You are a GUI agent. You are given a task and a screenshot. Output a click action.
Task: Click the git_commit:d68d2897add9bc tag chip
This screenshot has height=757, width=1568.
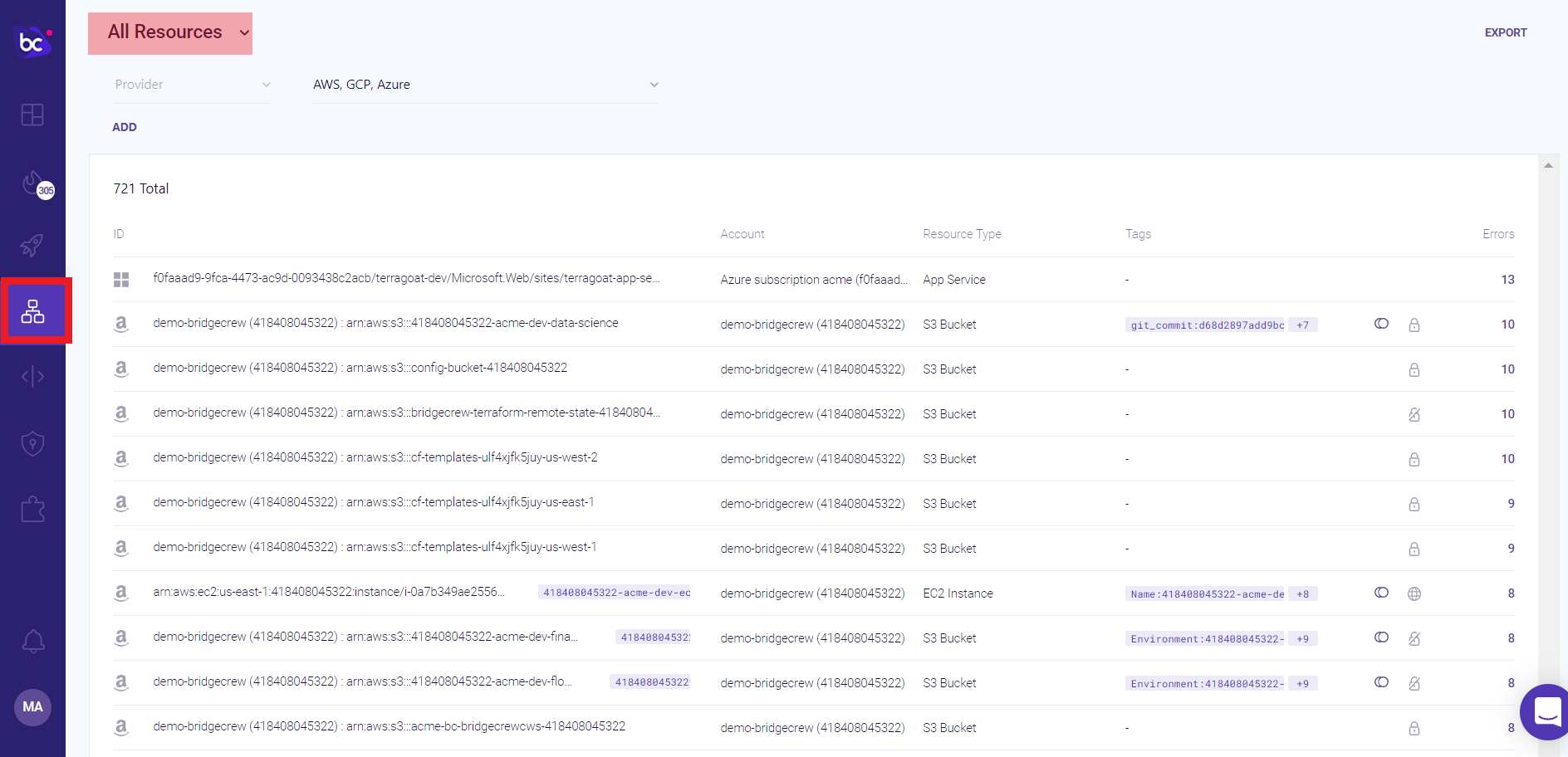pyautogui.click(x=1207, y=325)
